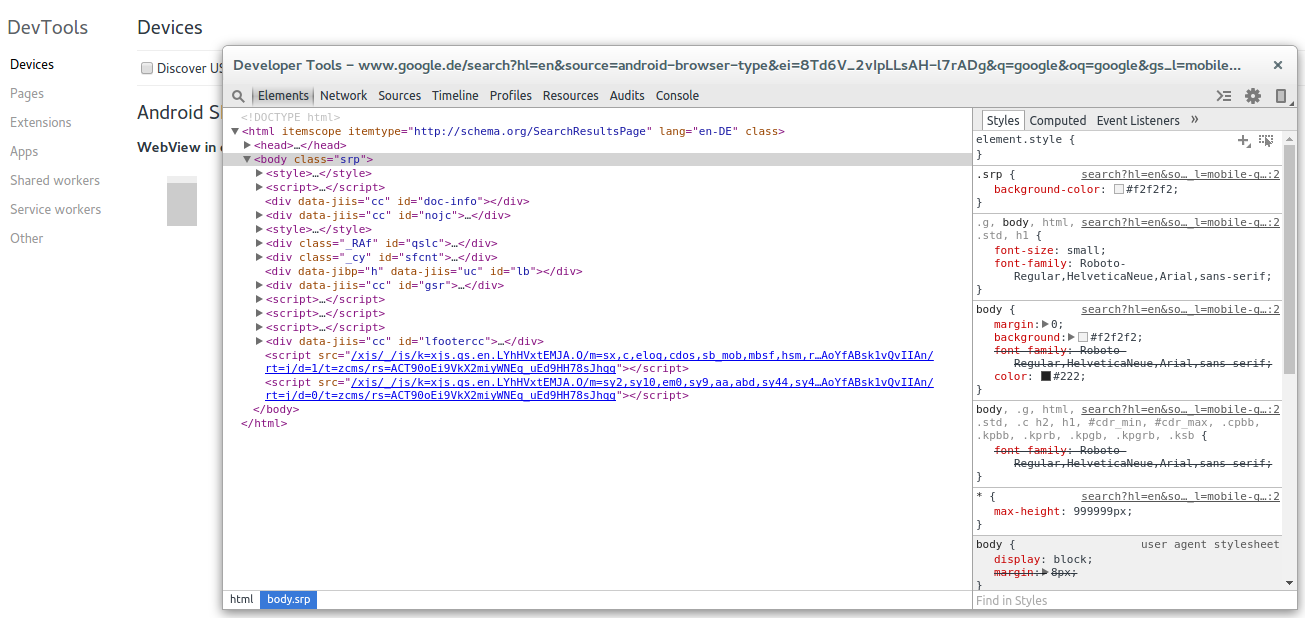Select the DOCTYPE html line
Screen dimensions: 1305x618
coord(290,117)
